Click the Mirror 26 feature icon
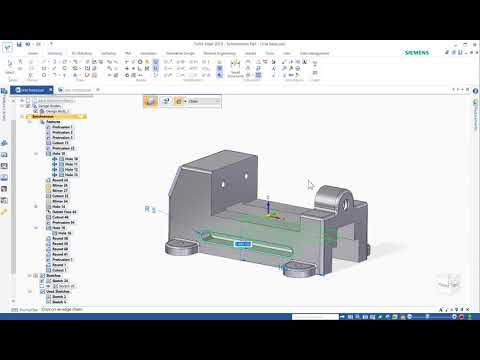 point(48,185)
